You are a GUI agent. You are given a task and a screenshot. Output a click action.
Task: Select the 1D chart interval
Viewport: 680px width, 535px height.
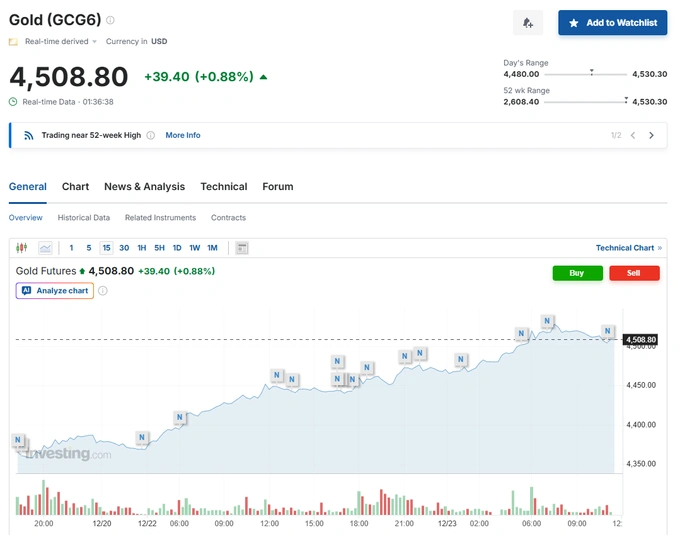point(177,248)
